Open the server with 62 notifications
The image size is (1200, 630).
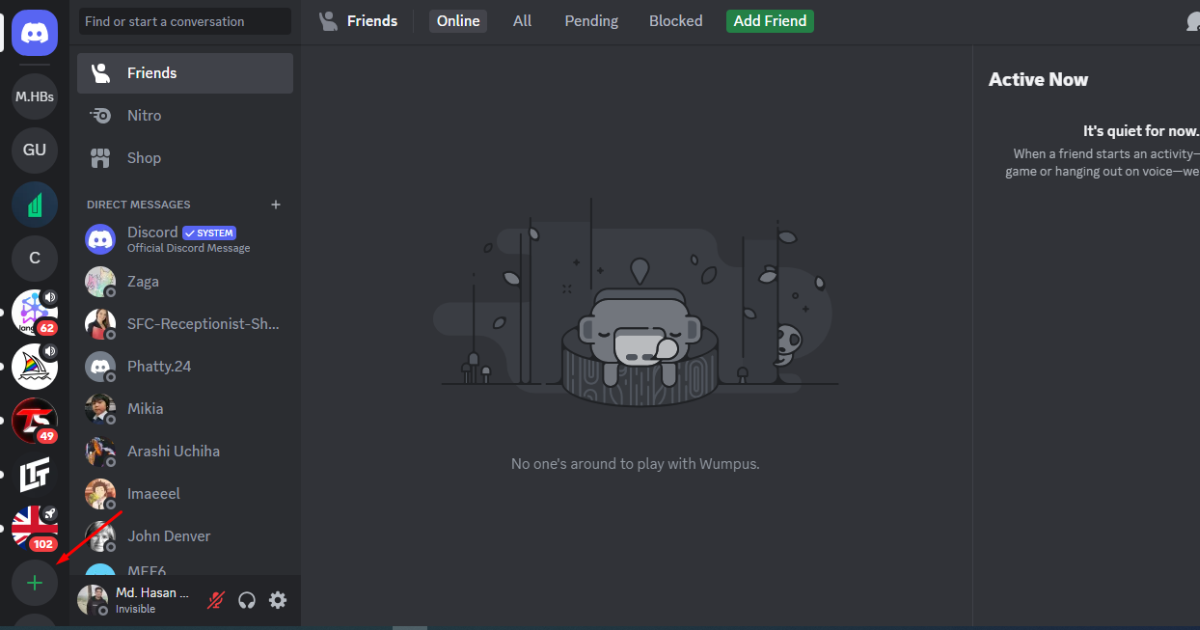click(35, 312)
